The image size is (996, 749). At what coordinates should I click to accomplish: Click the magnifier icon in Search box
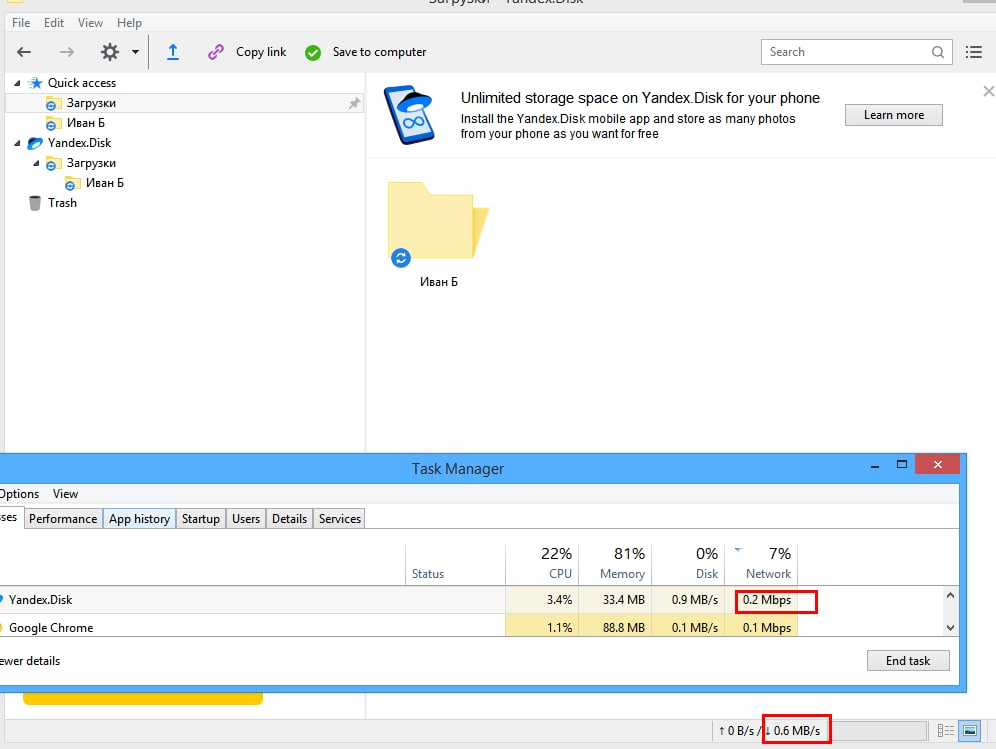coord(938,52)
